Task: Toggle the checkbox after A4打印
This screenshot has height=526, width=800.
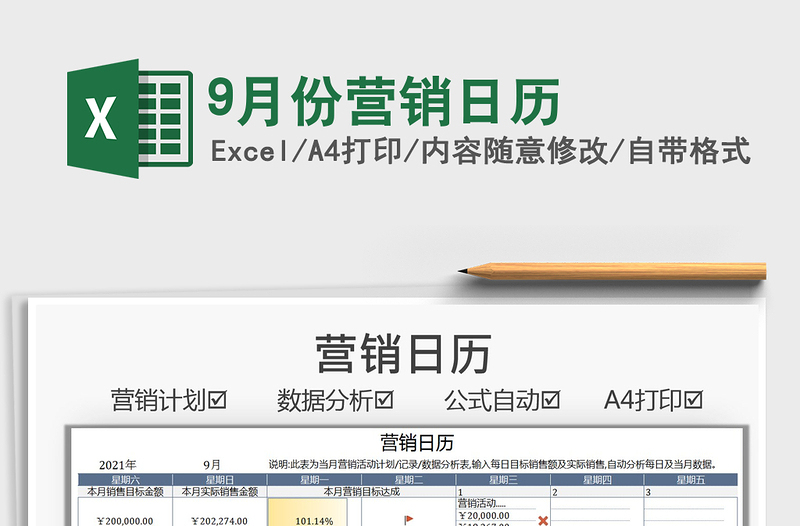Action: 693,400
